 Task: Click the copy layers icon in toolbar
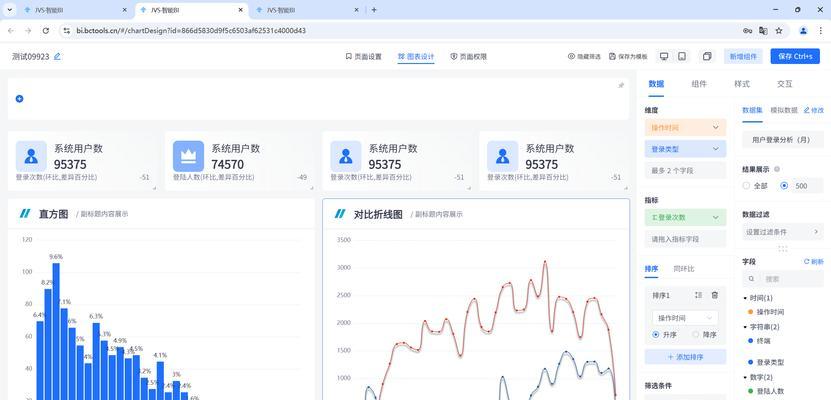[707, 56]
